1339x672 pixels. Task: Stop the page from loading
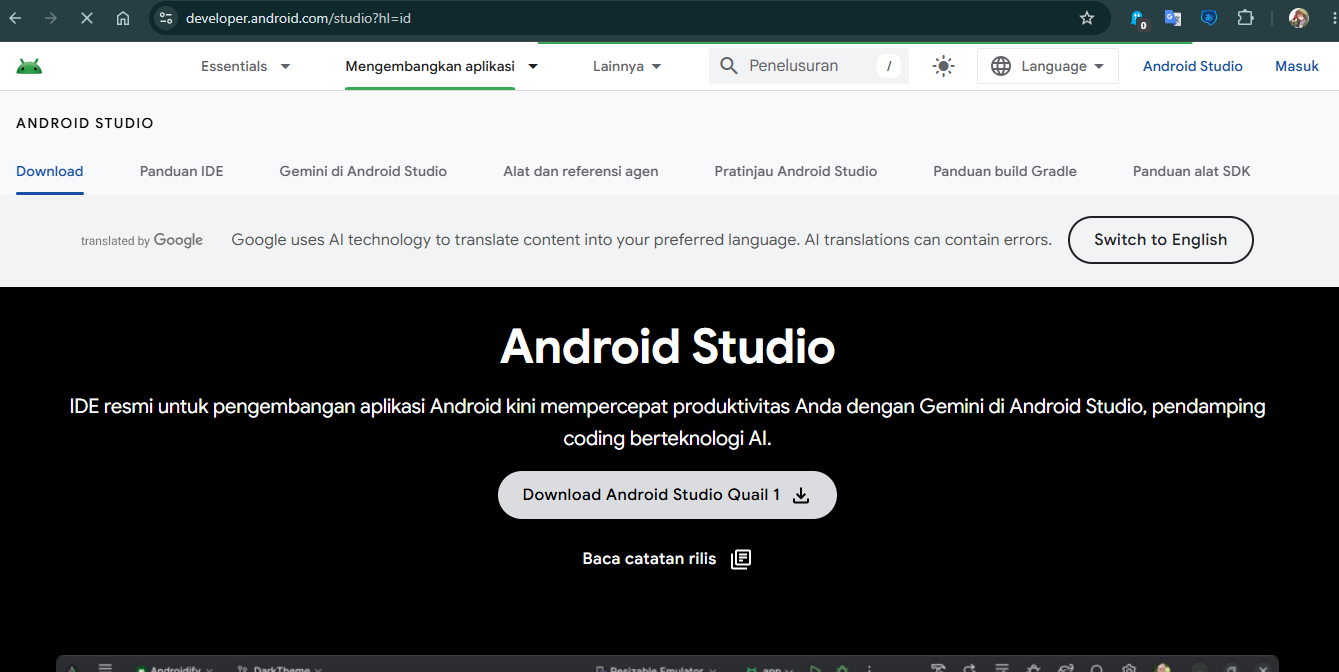(x=87, y=18)
